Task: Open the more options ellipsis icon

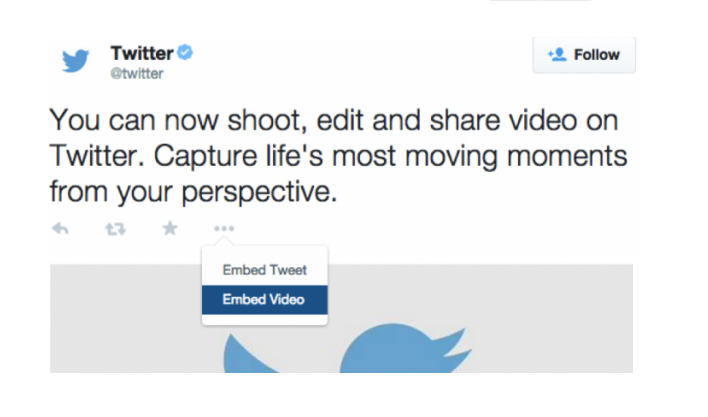Action: (x=224, y=229)
